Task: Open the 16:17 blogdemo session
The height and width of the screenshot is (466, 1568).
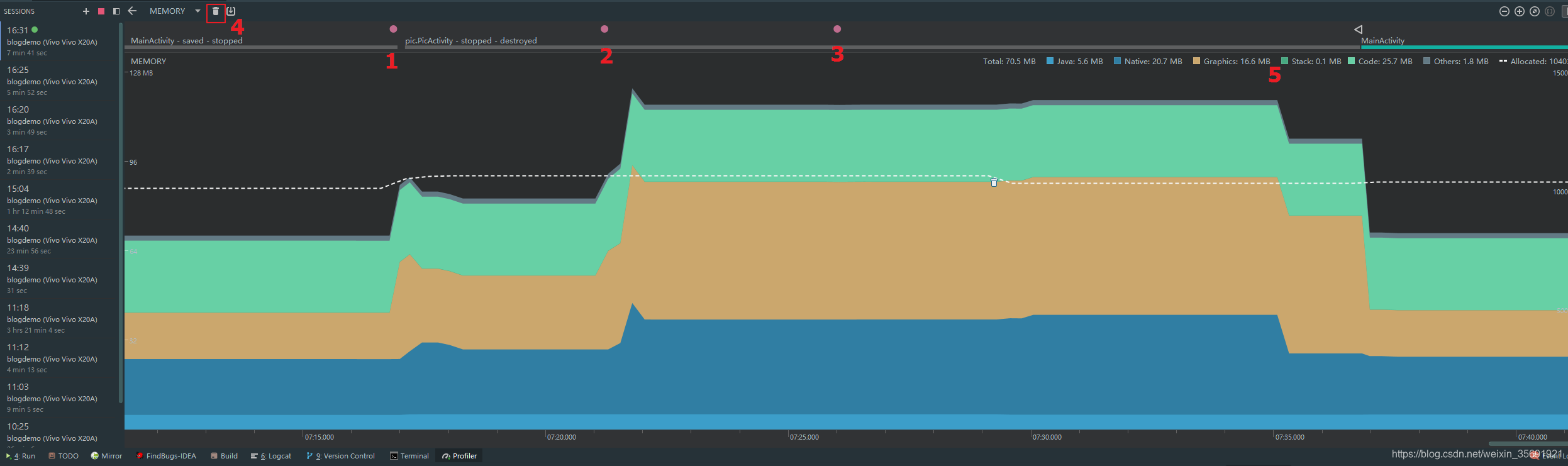Action: tap(60, 160)
